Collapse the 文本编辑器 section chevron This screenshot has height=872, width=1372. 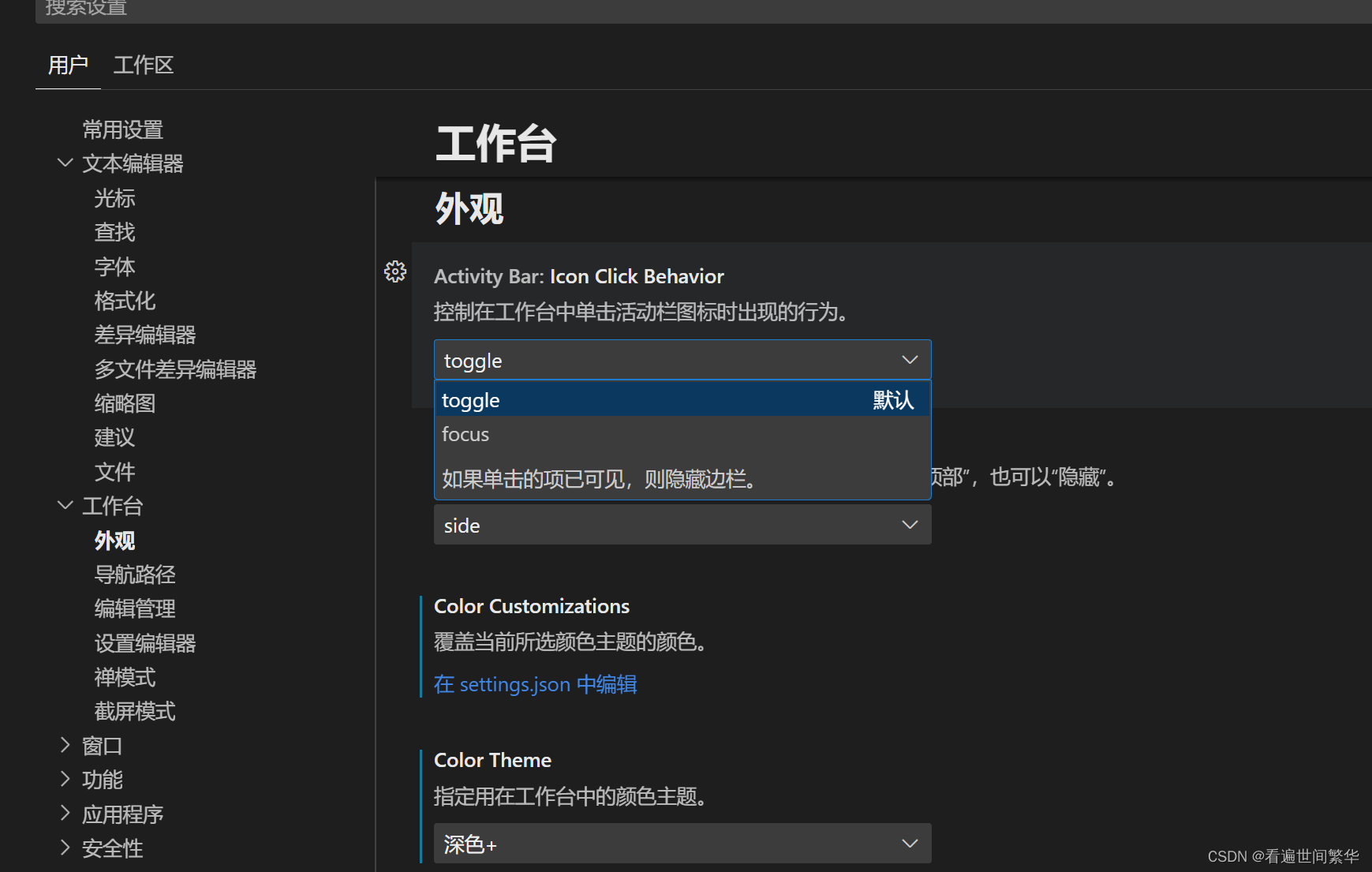coord(65,163)
